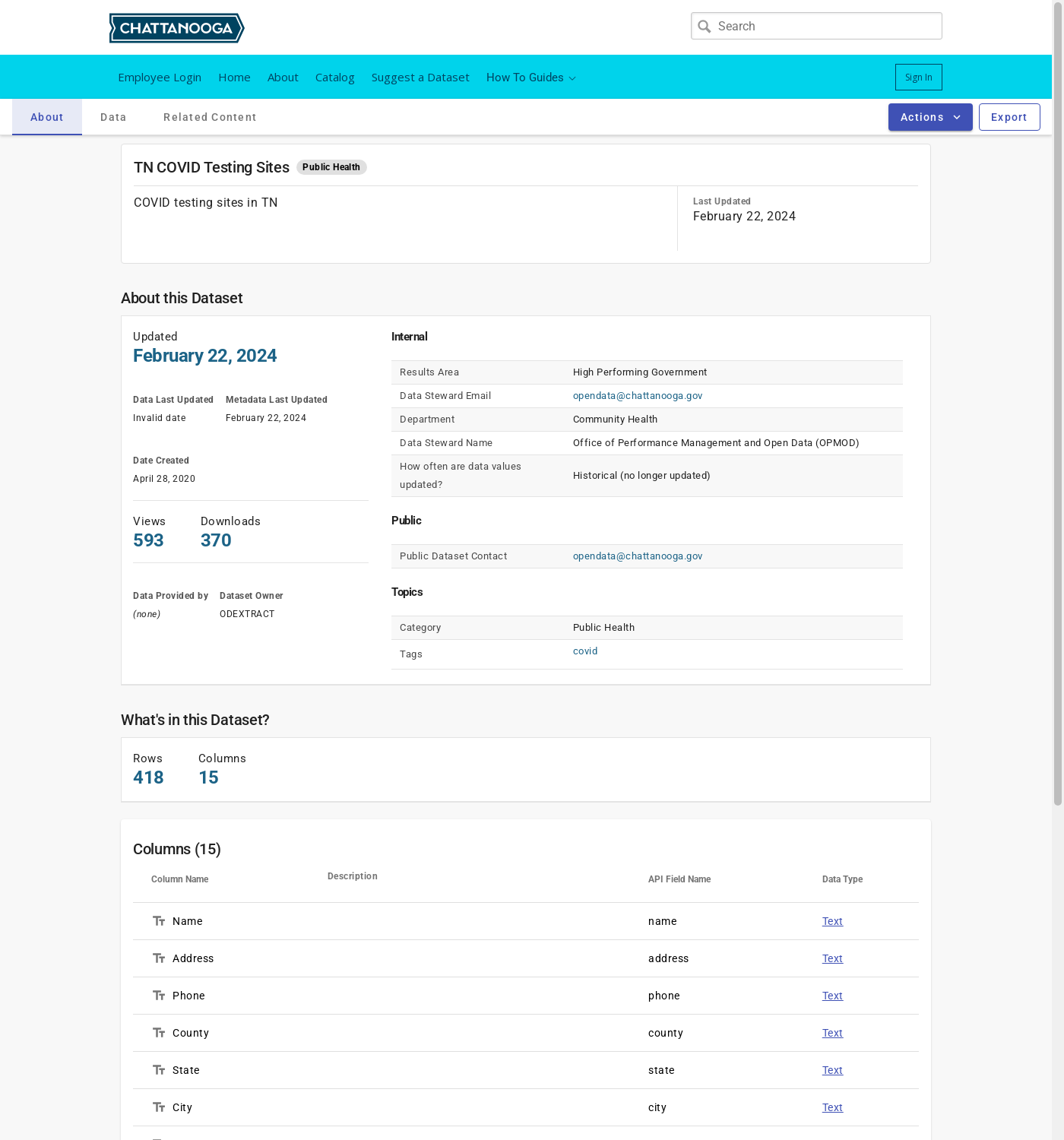
Task: Click the page vertical scrollbar
Action: (1057, 403)
